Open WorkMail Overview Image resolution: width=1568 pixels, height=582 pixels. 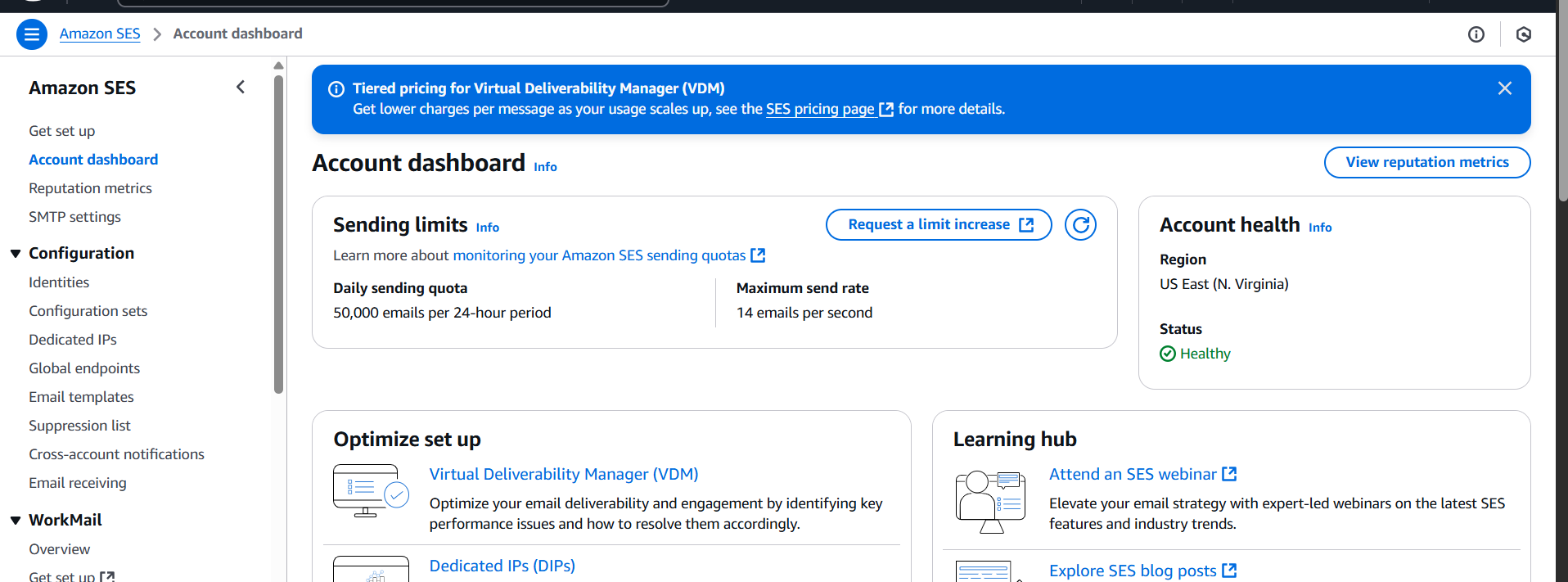pyautogui.click(x=59, y=549)
